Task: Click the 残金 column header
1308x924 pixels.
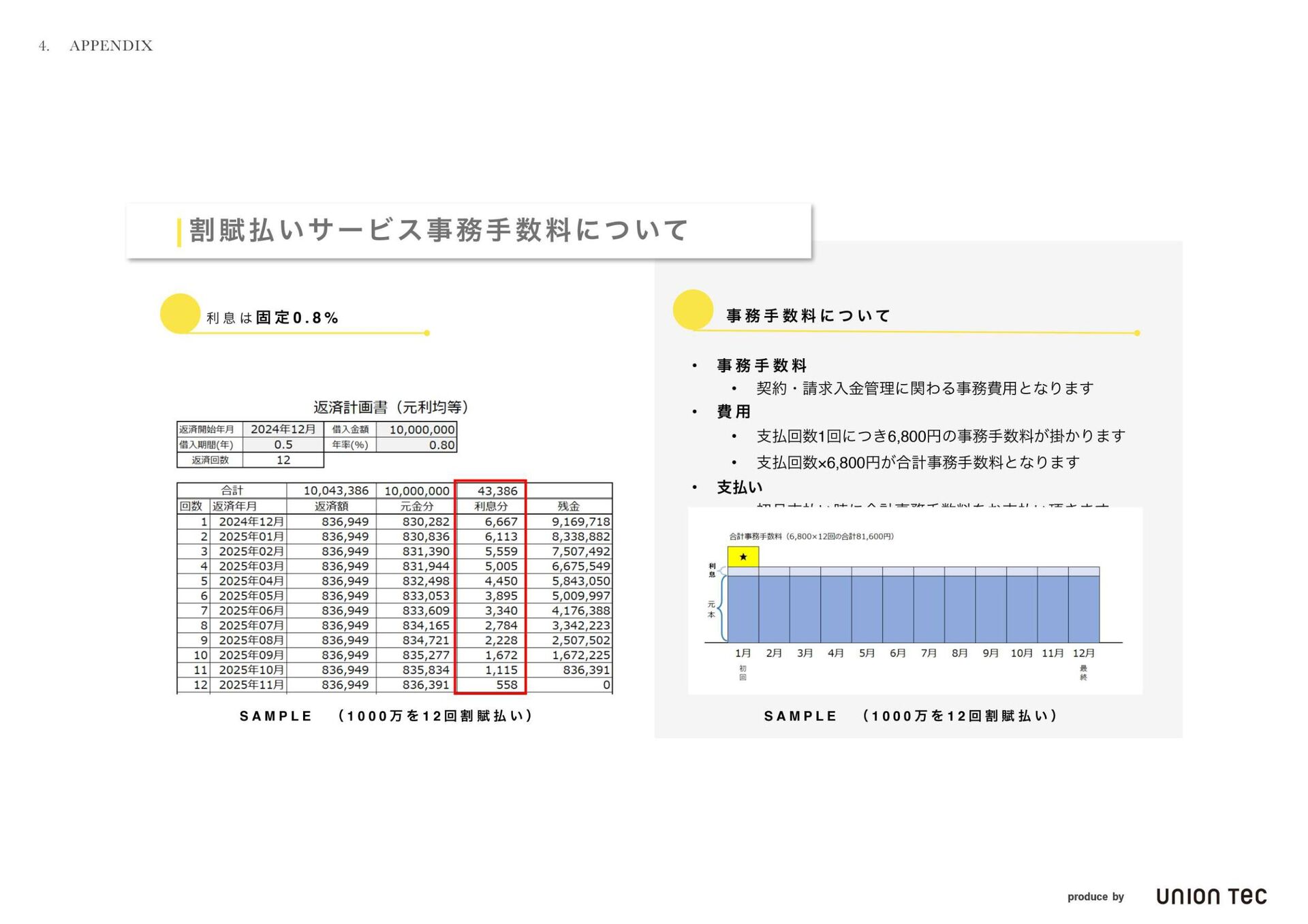Action: click(x=568, y=506)
